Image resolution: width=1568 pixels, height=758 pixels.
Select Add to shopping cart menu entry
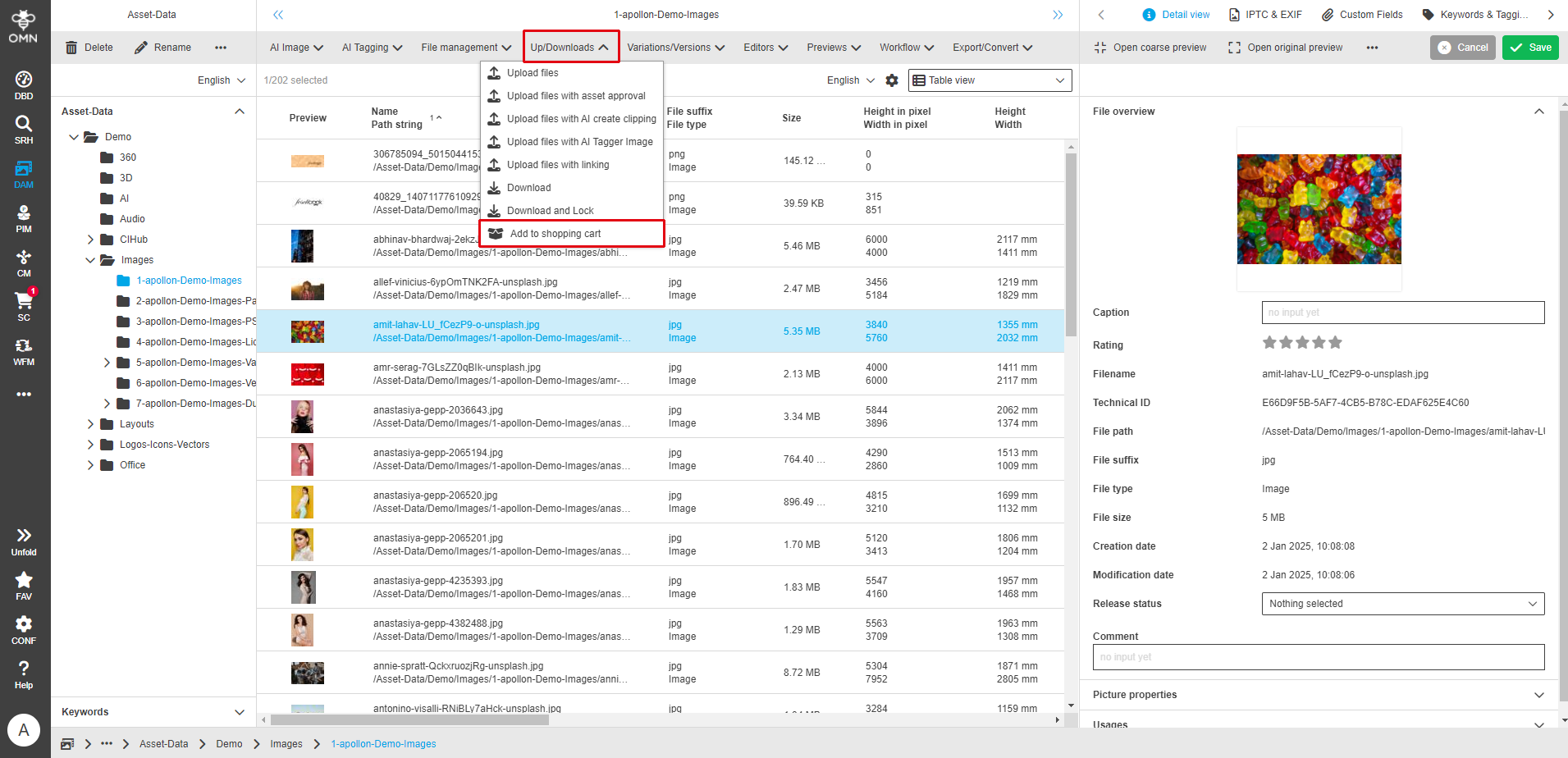555,234
